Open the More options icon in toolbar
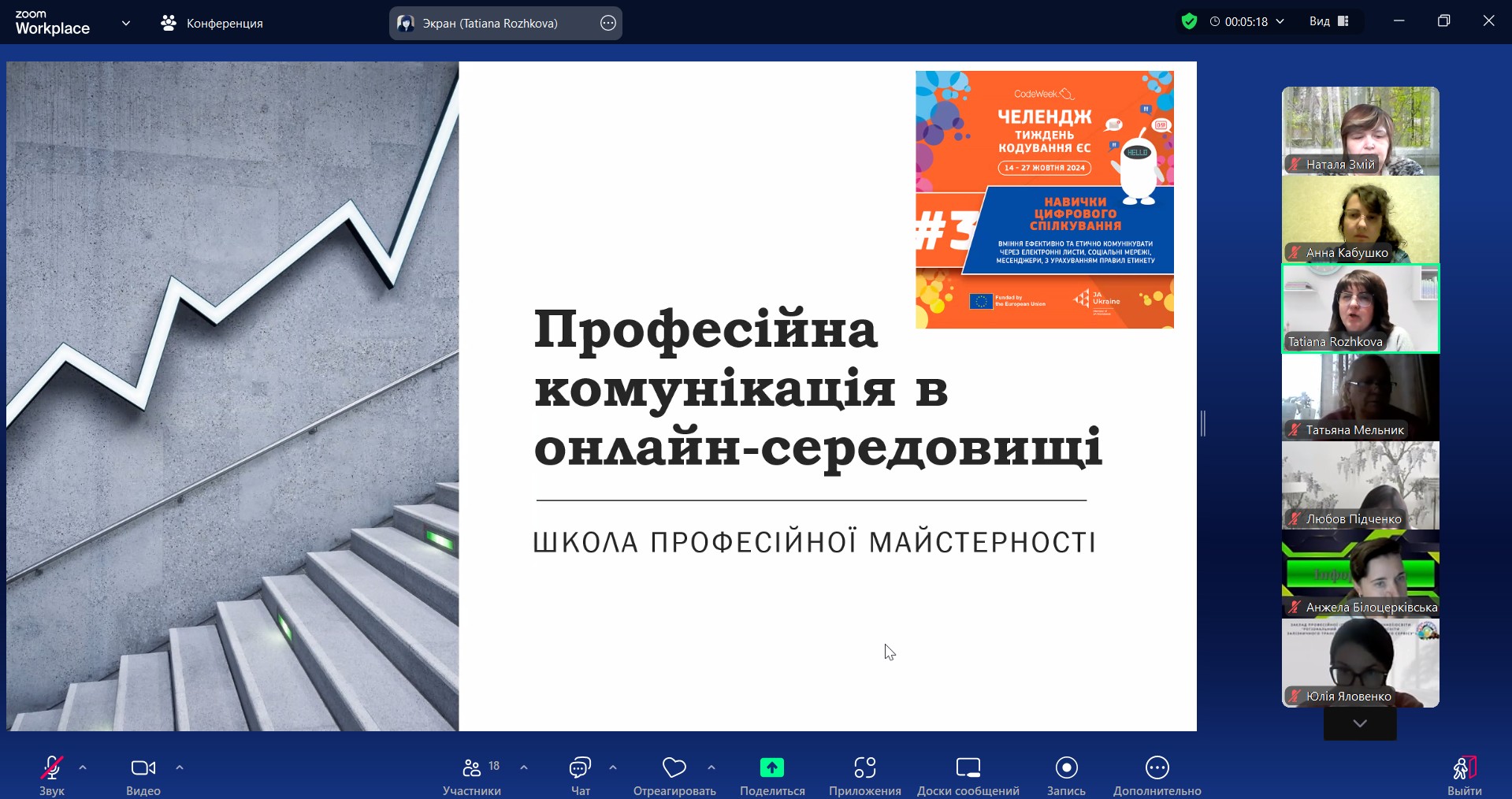Viewport: 1512px width, 799px height. pyautogui.click(x=1157, y=768)
